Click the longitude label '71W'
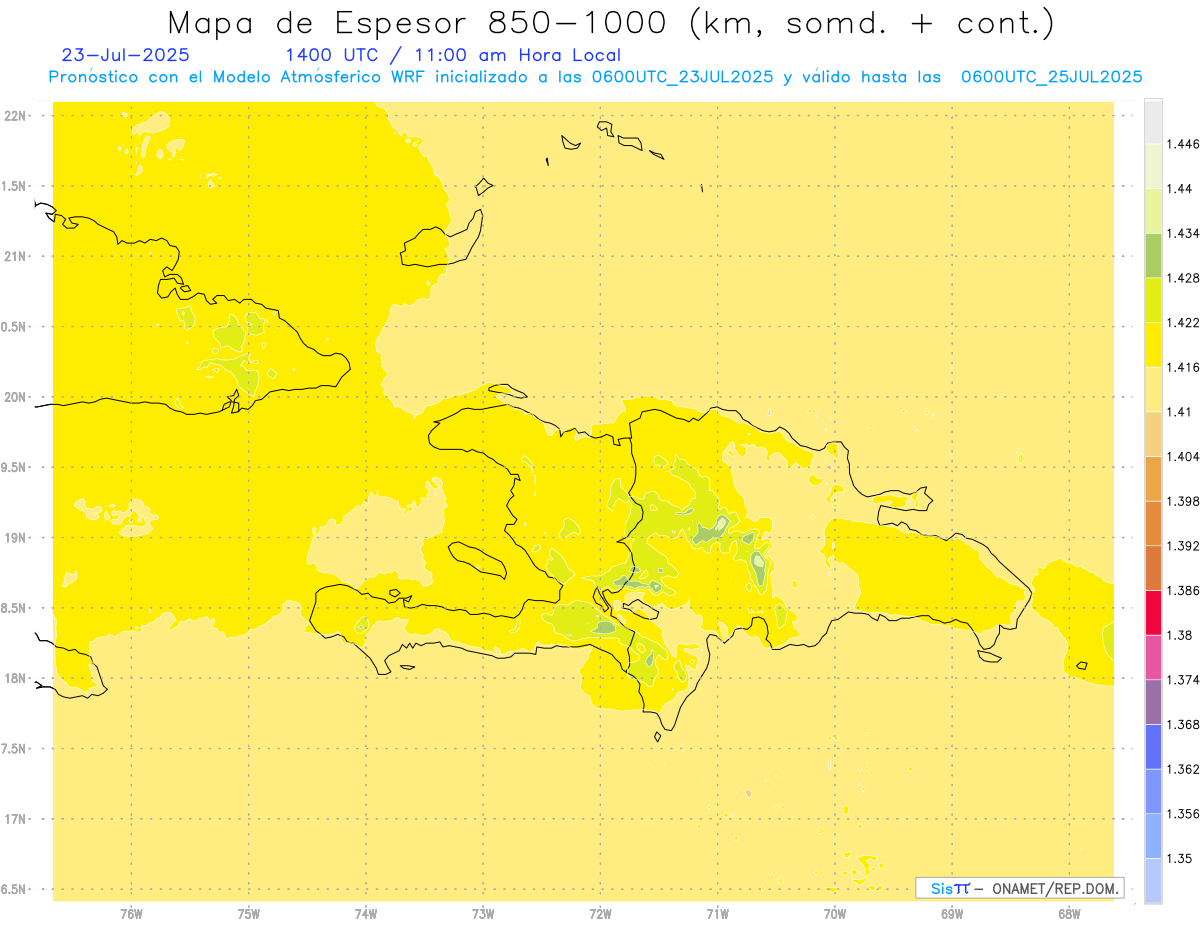 (x=718, y=914)
